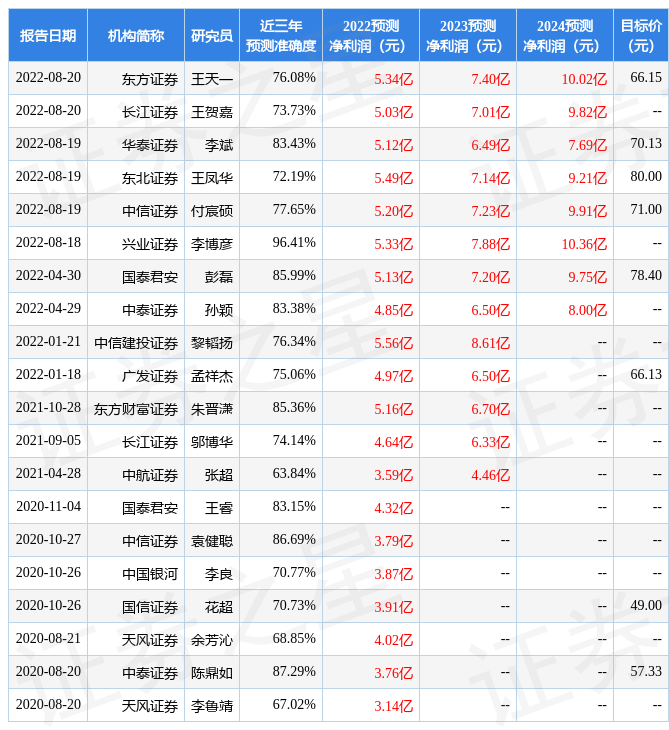Select researcher 余芳沁
The height and width of the screenshot is (730, 669).
(x=212, y=641)
